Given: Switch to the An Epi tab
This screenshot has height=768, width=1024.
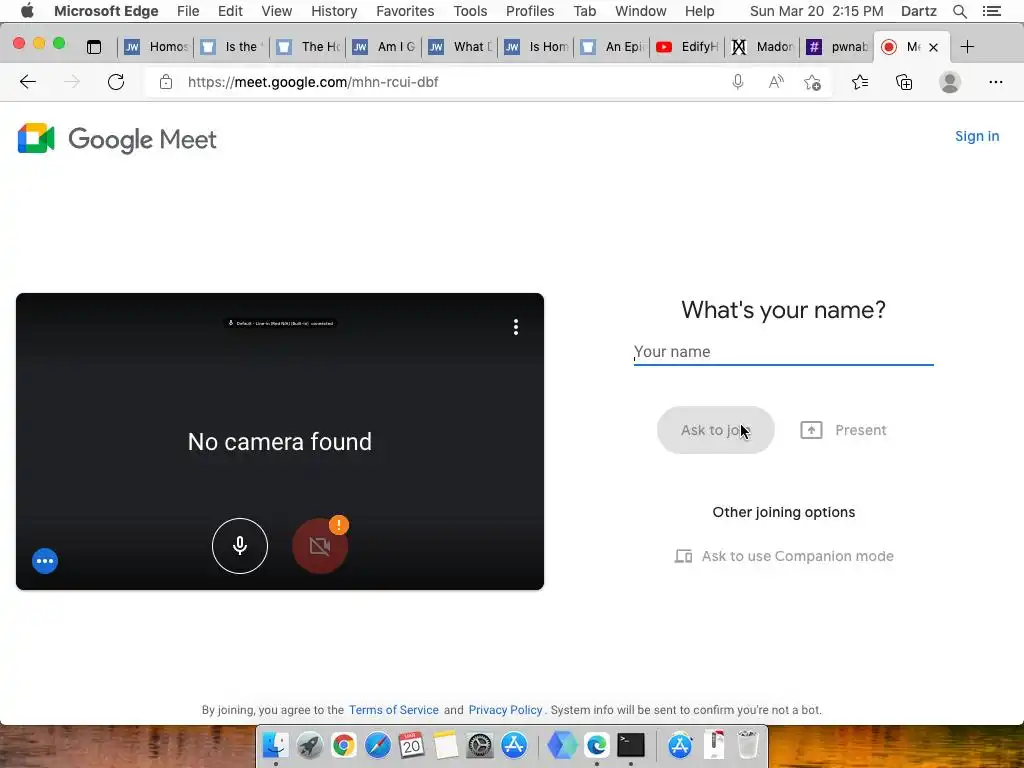Looking at the screenshot, I should click(613, 46).
